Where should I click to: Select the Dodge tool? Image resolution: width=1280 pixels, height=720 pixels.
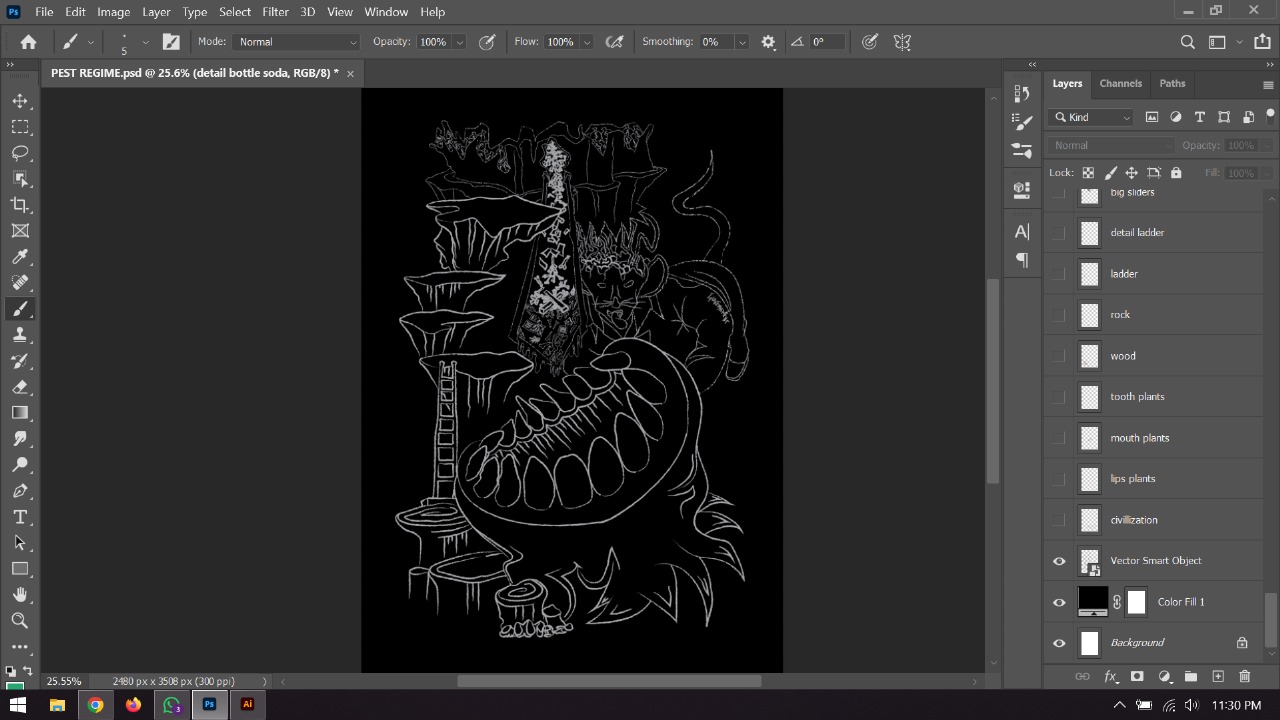[x=19, y=465]
